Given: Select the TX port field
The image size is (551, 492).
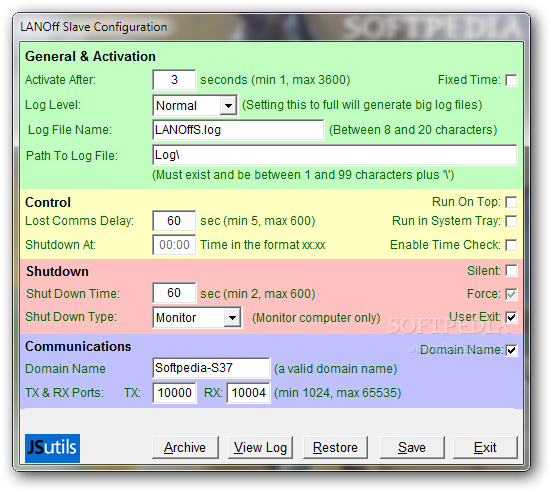Looking at the screenshot, I should [x=175, y=393].
